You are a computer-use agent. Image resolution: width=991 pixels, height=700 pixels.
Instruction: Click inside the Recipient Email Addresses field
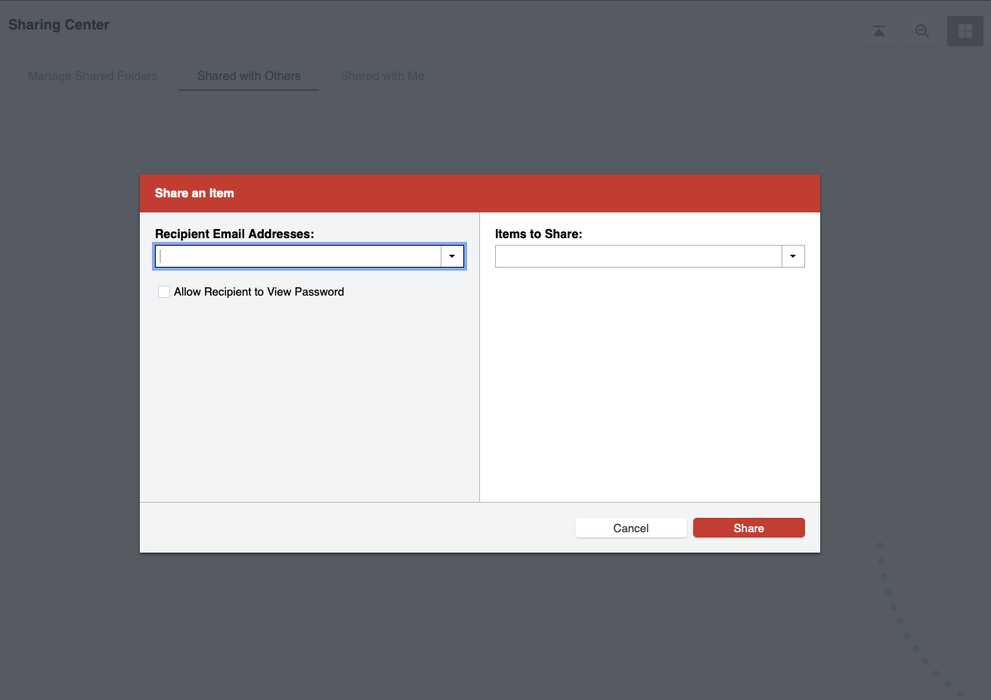tap(295, 255)
